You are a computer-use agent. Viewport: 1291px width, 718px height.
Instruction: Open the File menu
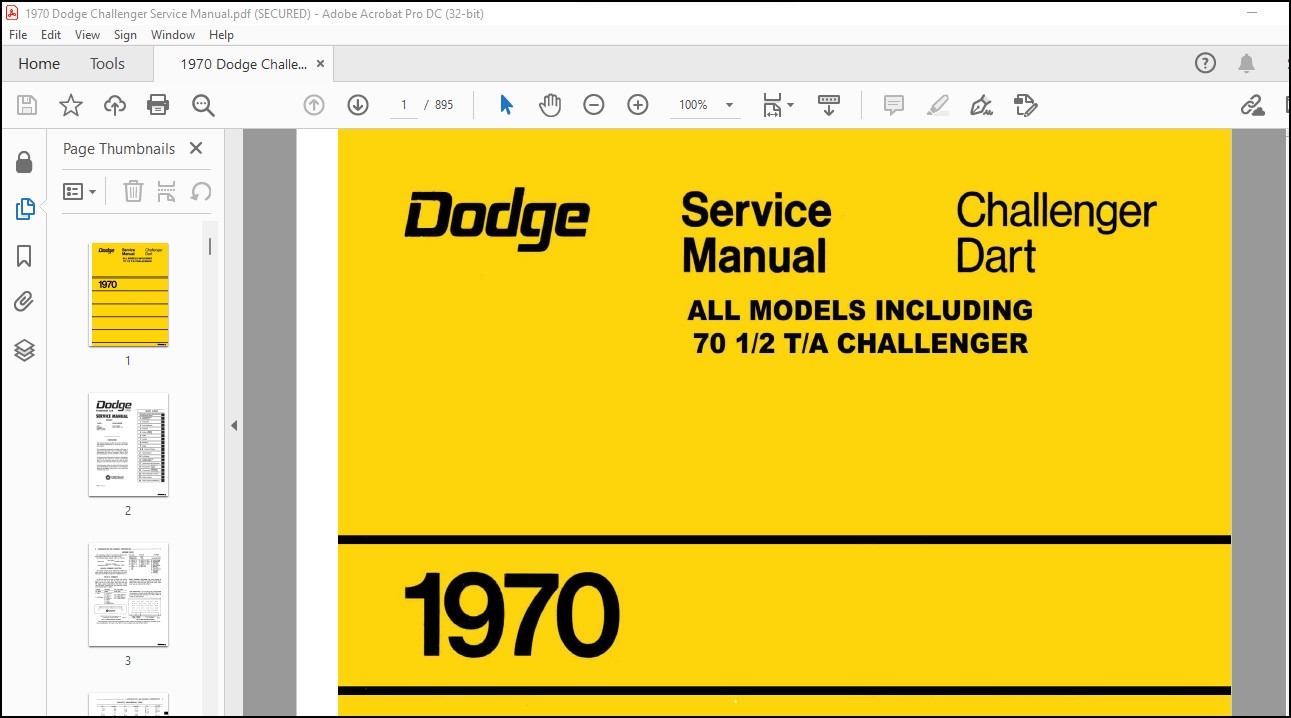pyautogui.click(x=19, y=34)
